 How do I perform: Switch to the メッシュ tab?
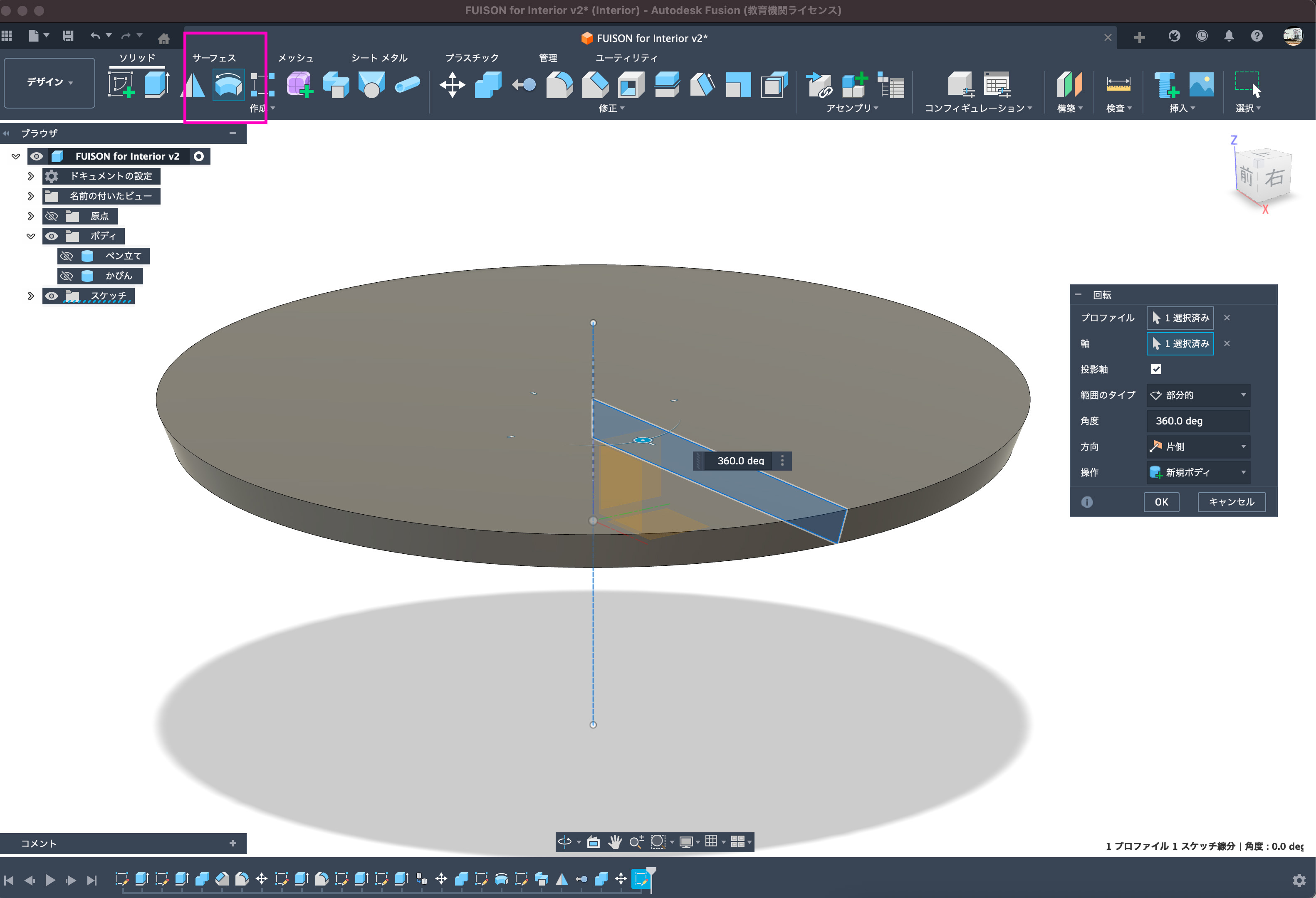[296, 58]
